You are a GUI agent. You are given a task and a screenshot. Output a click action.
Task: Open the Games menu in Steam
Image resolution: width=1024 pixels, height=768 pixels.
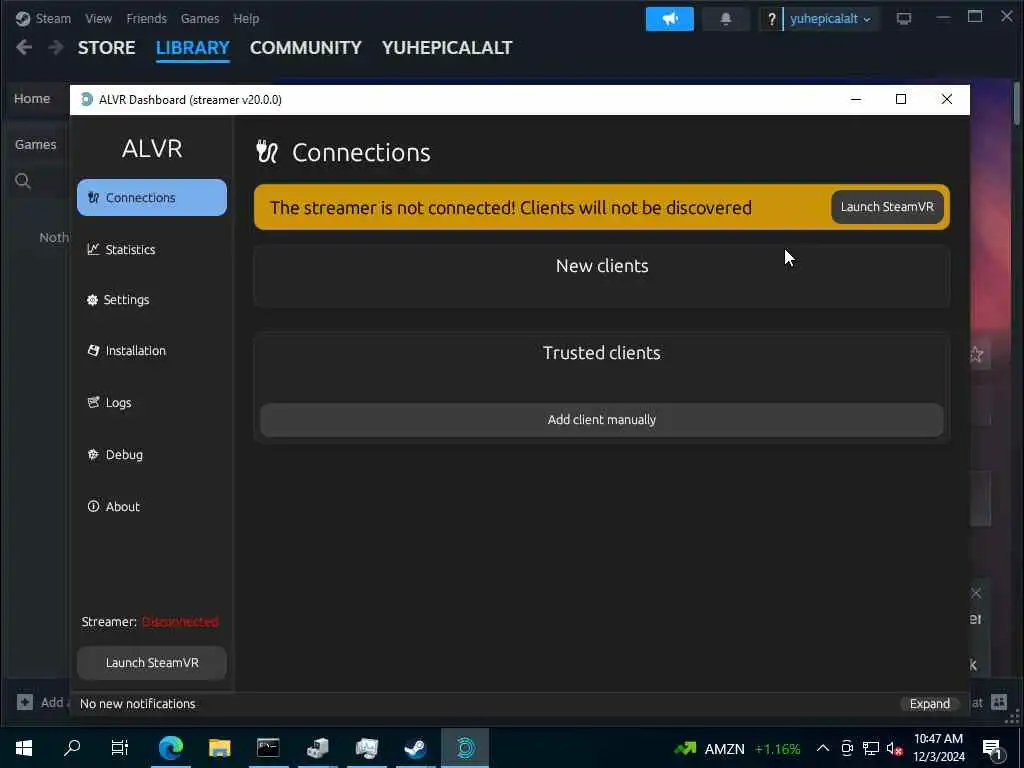click(x=200, y=18)
